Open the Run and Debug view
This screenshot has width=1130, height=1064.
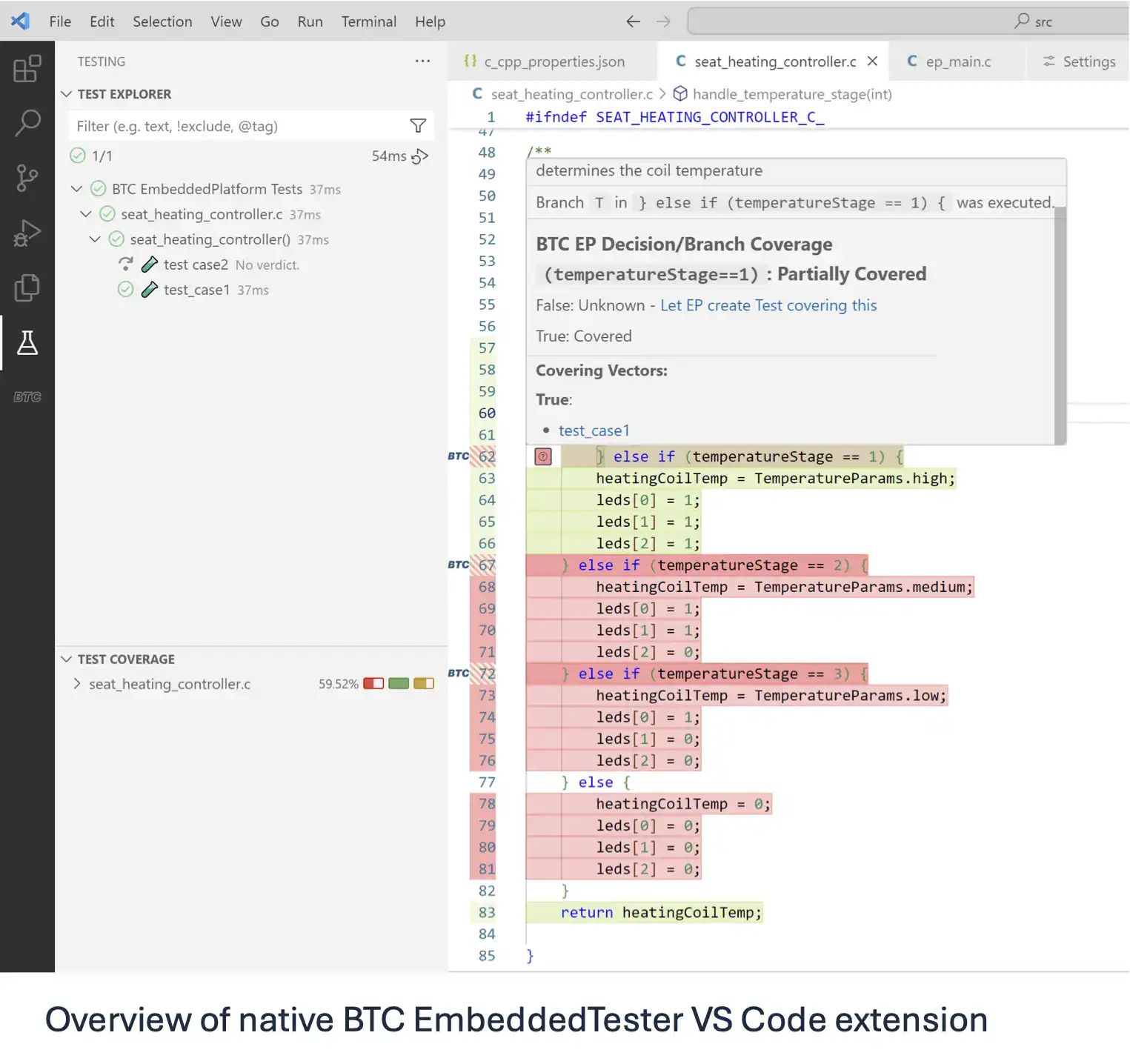[27, 233]
